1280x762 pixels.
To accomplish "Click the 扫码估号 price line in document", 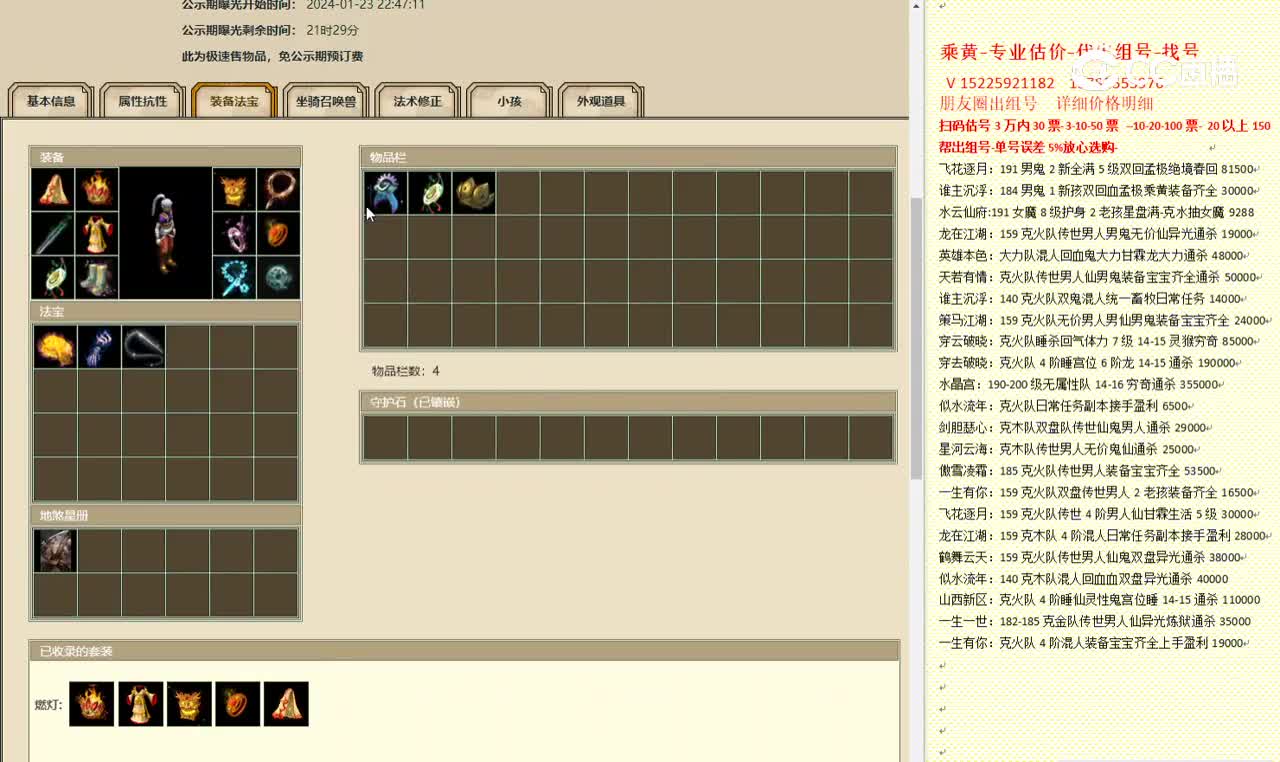I will [x=1105, y=126].
